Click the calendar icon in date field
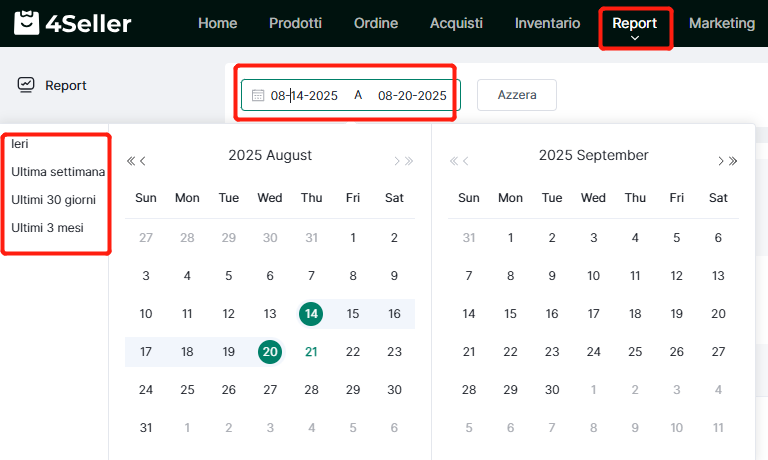Screen dimensions: 768x460 [x=258, y=96]
